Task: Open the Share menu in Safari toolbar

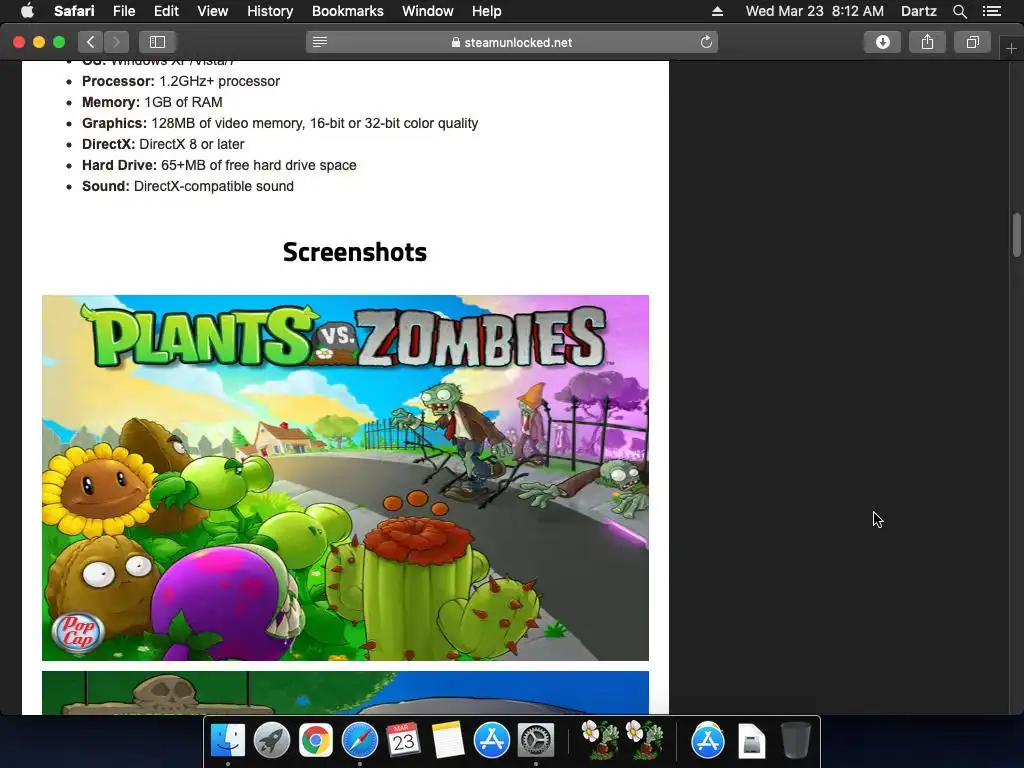Action: [x=927, y=42]
